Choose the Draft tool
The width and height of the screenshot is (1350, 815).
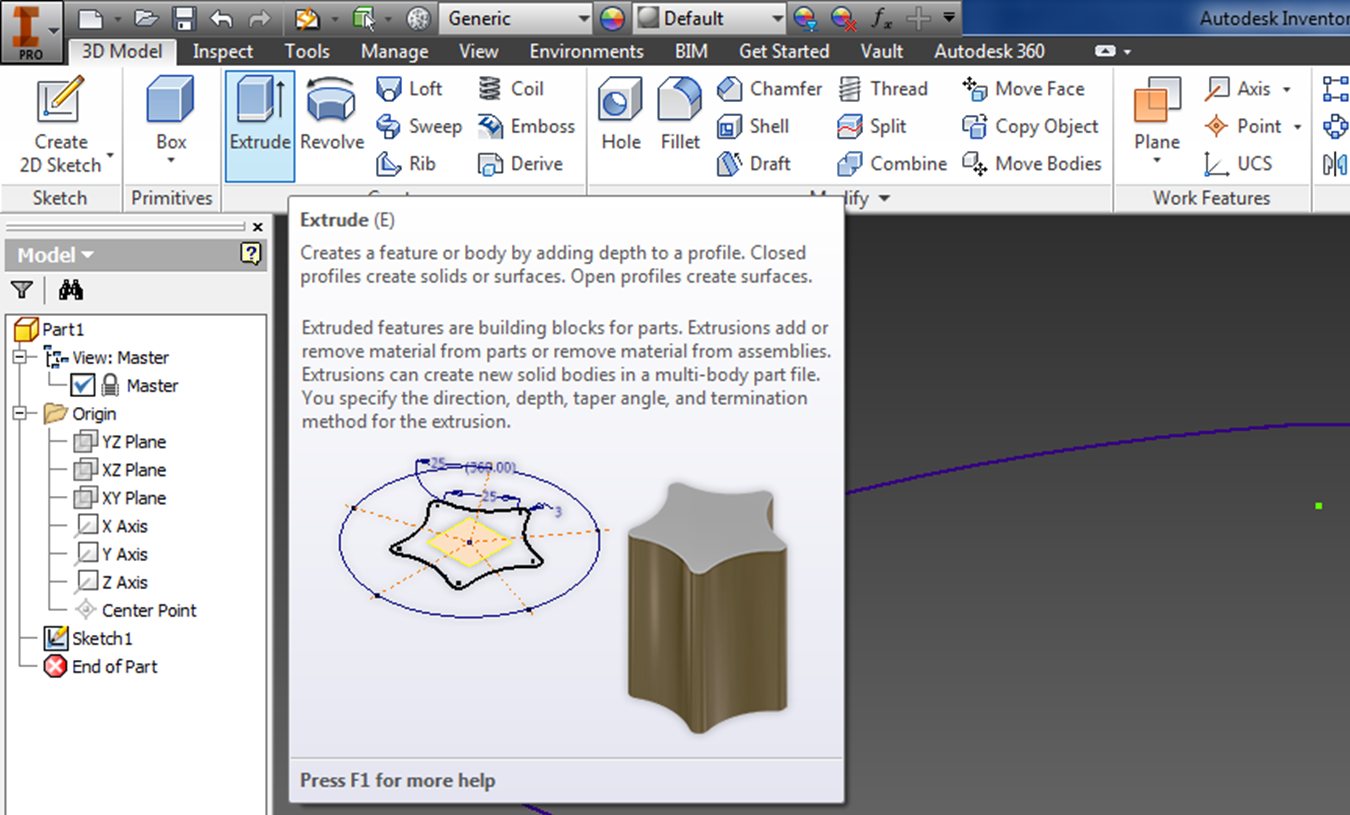coord(754,164)
